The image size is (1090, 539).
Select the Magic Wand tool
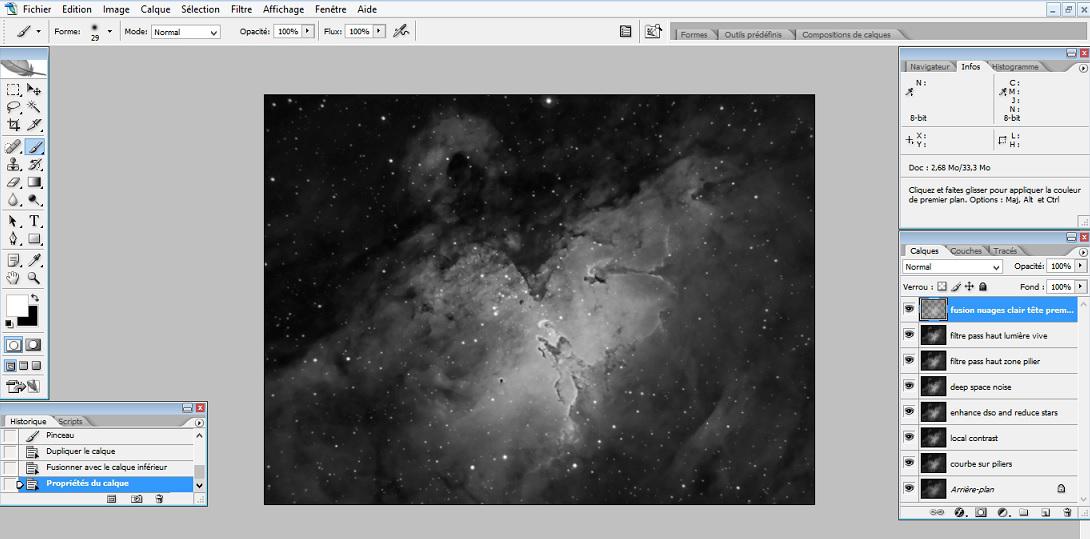coord(34,106)
